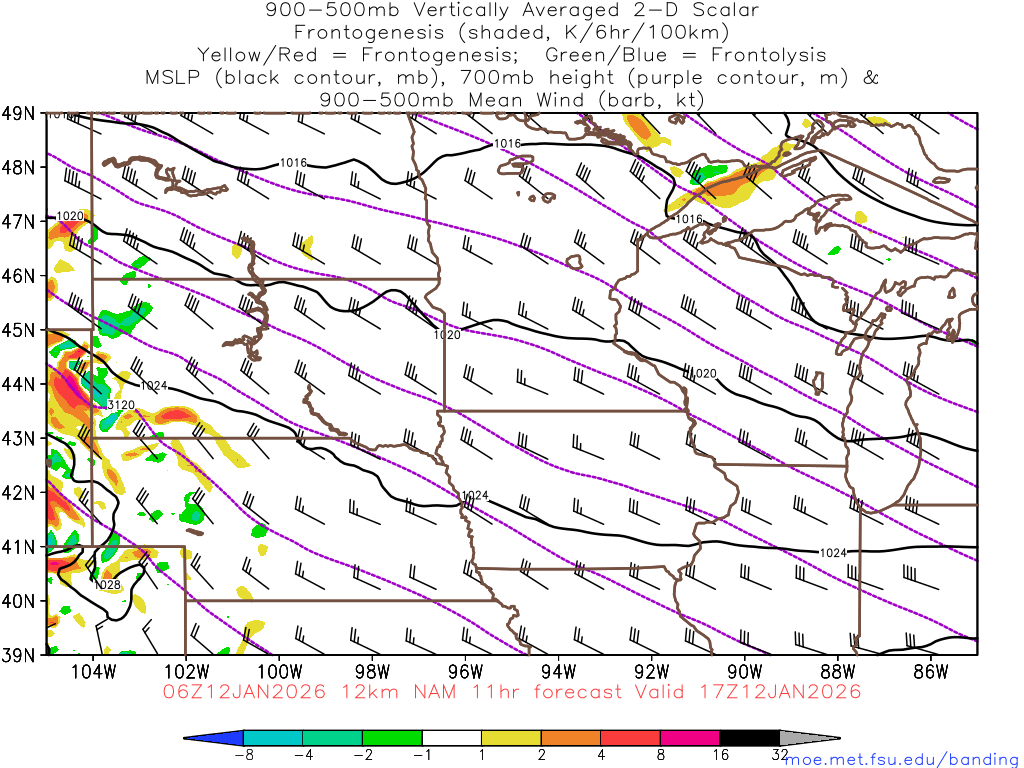Image resolution: width=1024 pixels, height=768 pixels.
Task: Click the 1028 pressure contour label
Action: pos(107,585)
